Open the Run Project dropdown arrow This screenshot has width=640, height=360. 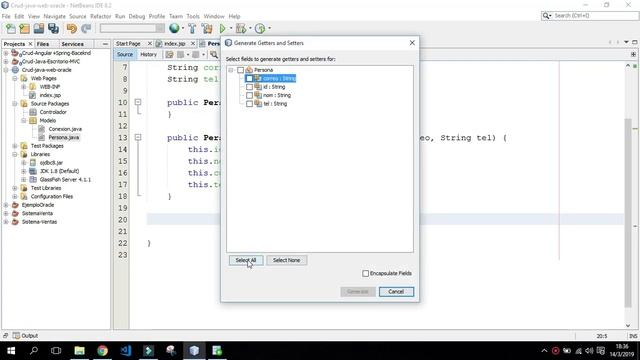point(231,29)
